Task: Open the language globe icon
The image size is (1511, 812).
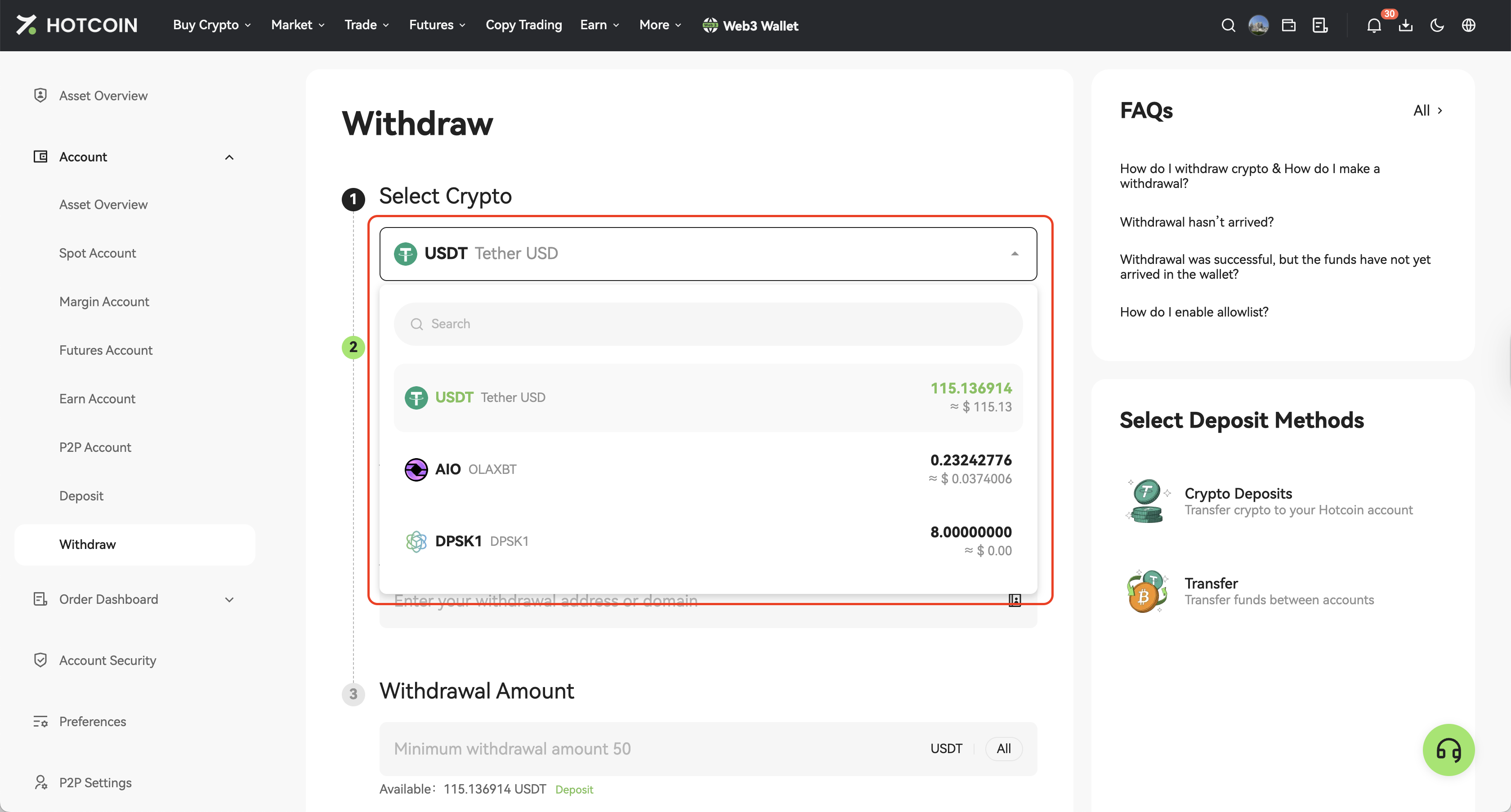Action: 1468,25
